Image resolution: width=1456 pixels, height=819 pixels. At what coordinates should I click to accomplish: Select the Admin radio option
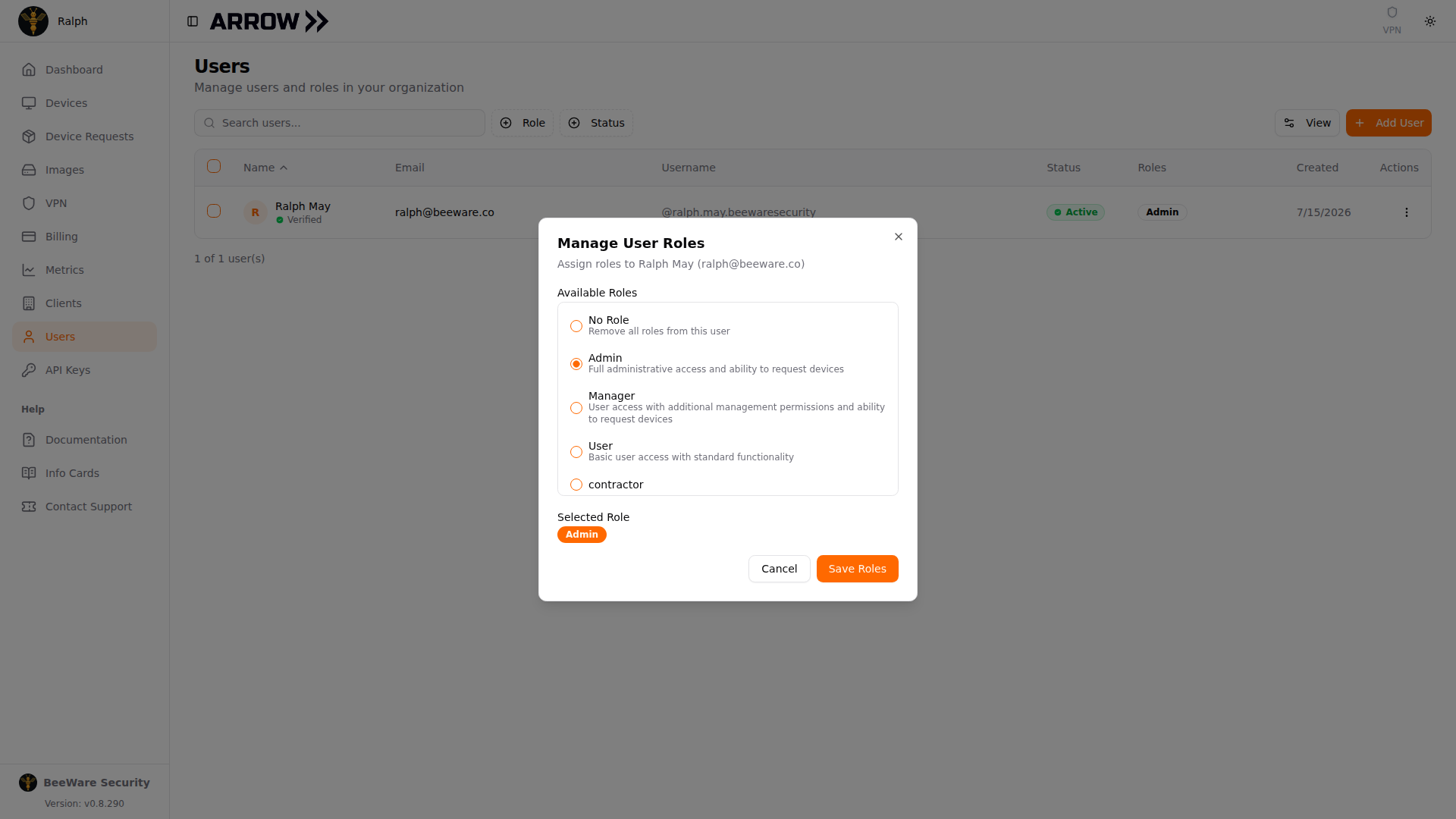point(576,364)
